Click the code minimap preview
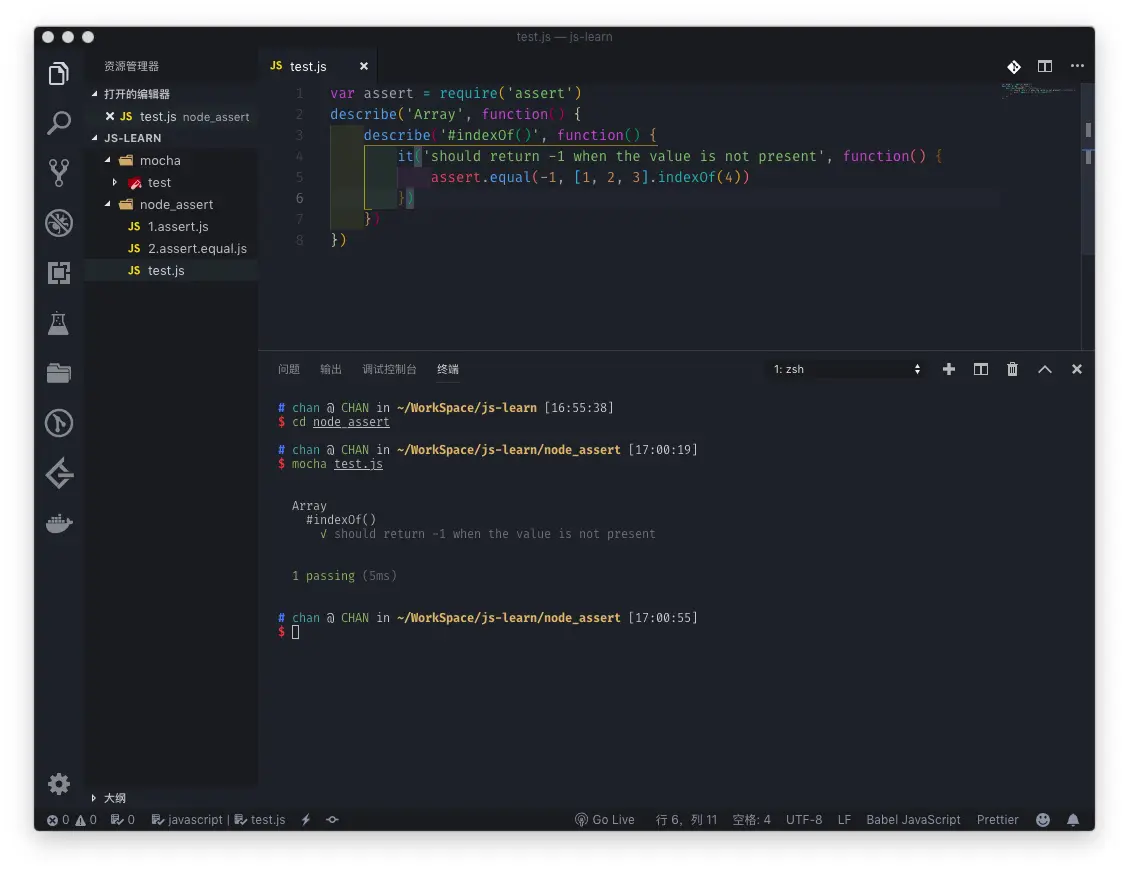1129x873 pixels. pos(1037,90)
